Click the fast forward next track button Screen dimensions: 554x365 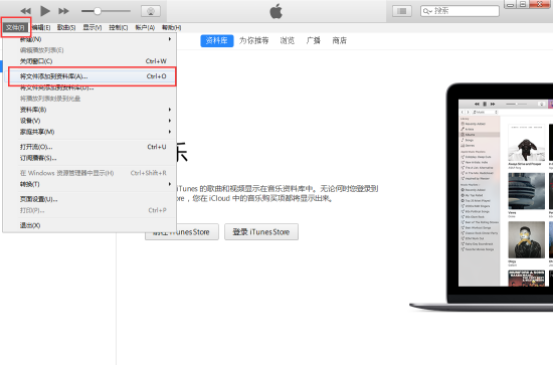64,11
